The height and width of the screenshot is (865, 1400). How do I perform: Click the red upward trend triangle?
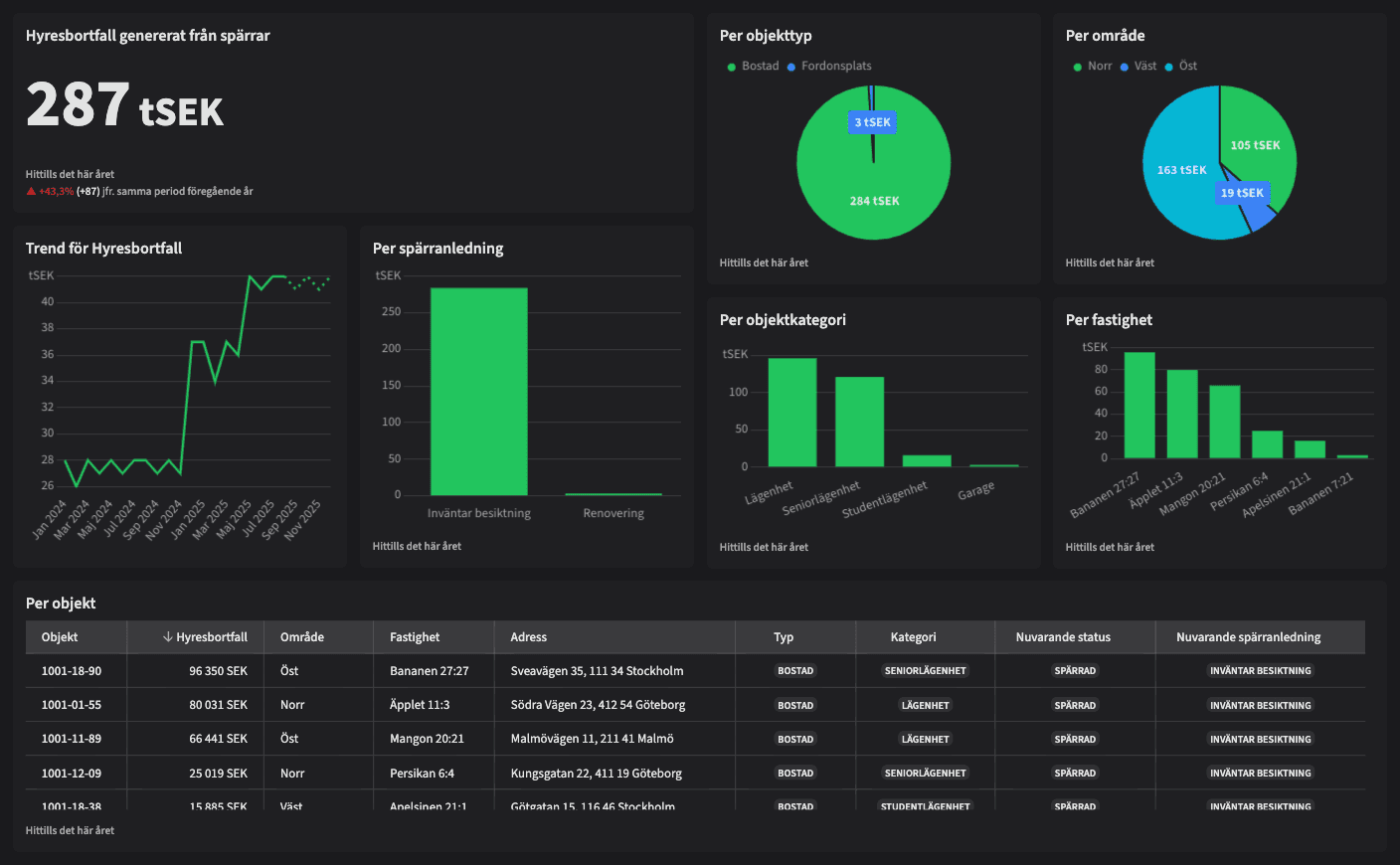[31, 191]
